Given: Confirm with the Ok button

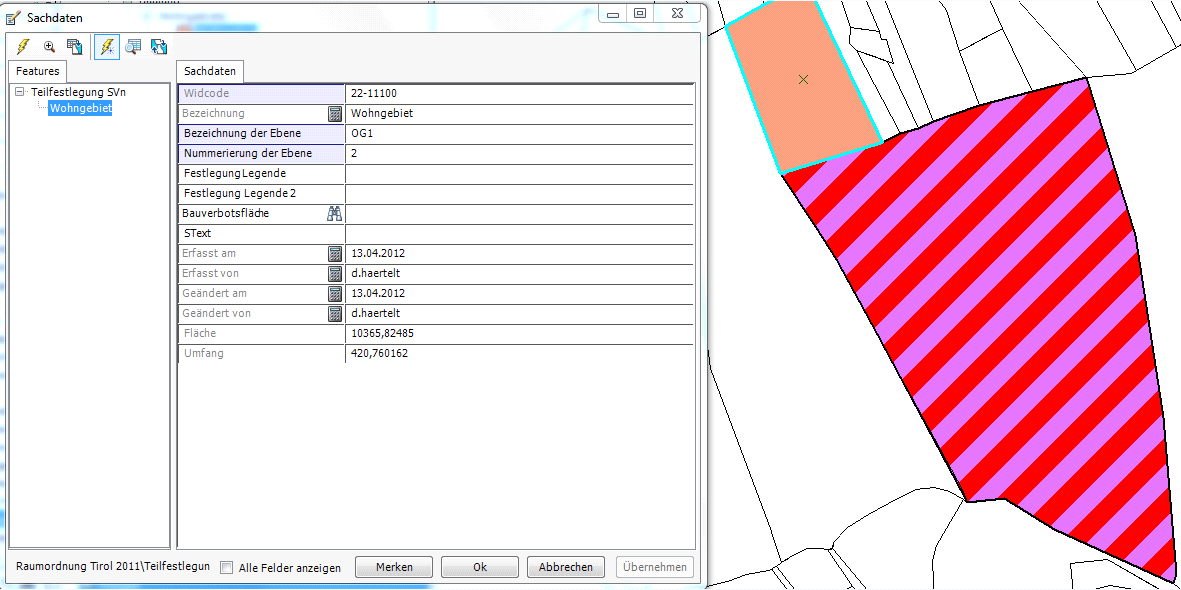Looking at the screenshot, I should point(479,567).
